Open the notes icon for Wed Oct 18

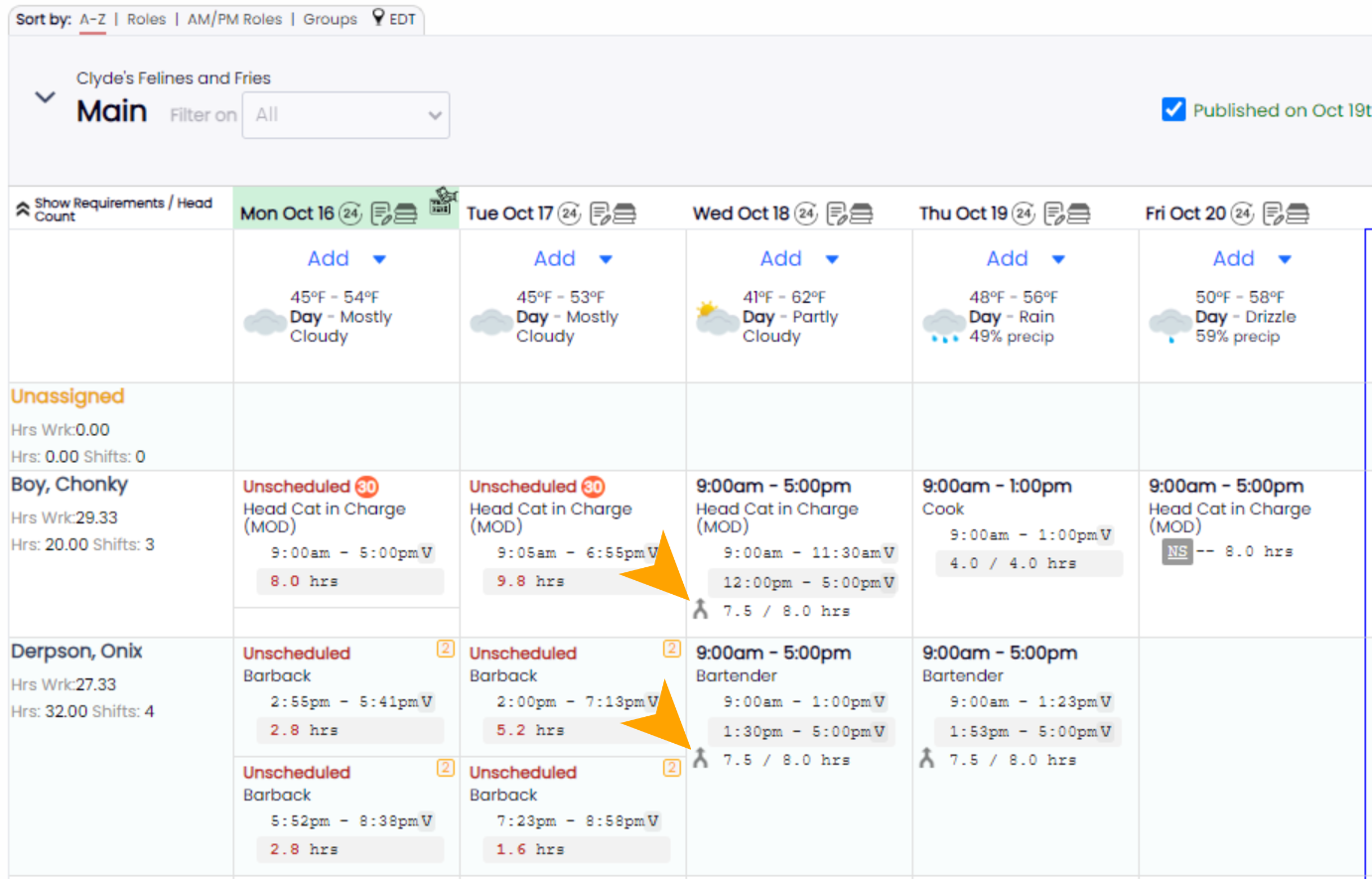tap(837, 214)
